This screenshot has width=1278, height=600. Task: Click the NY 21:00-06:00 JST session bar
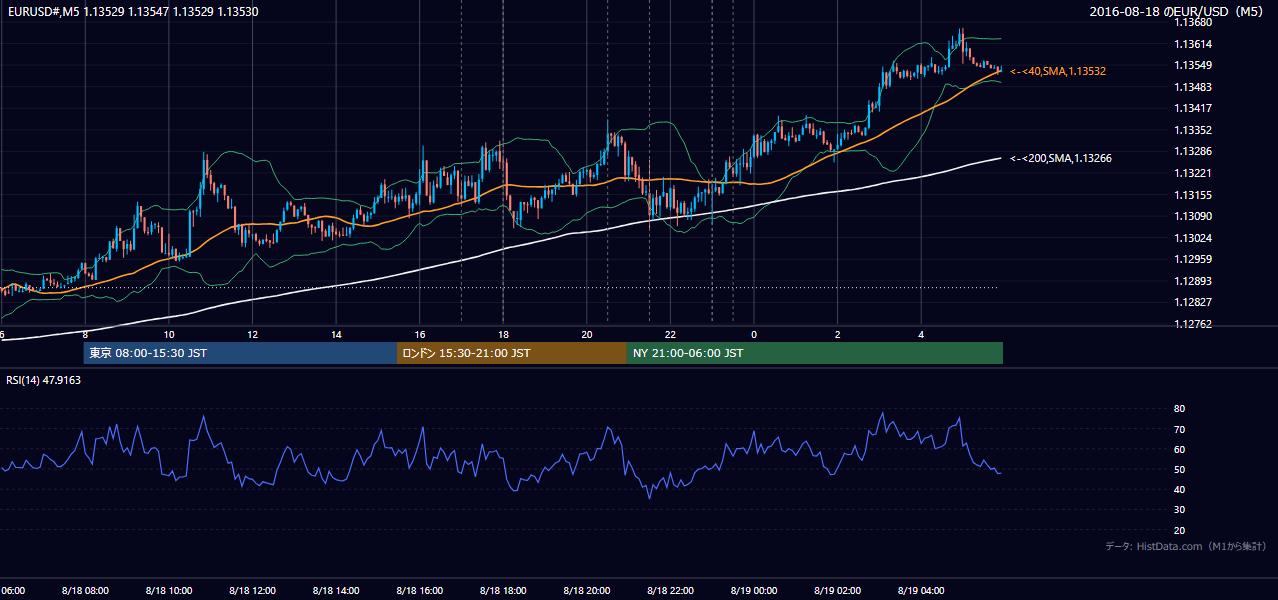(815, 353)
